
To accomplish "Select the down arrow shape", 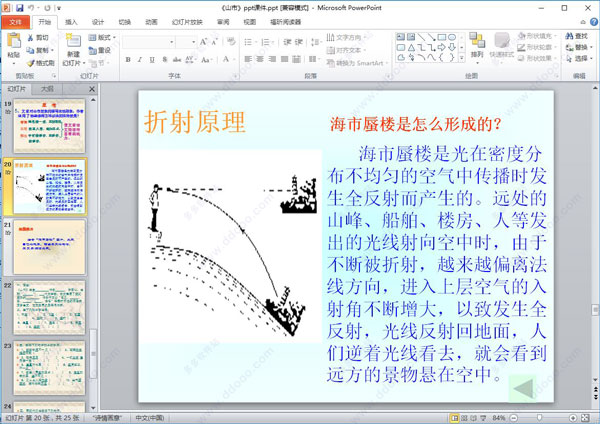I will click(452, 47).
